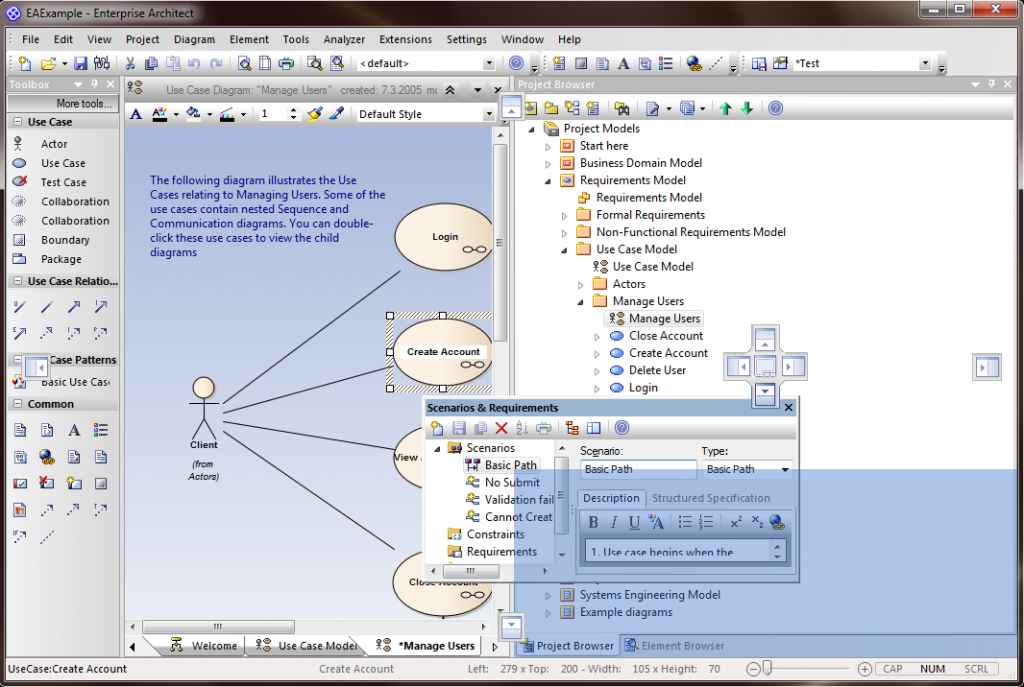Expand the Actors folder in Project Browser
The width and height of the screenshot is (1024, 687).
pyautogui.click(x=580, y=284)
